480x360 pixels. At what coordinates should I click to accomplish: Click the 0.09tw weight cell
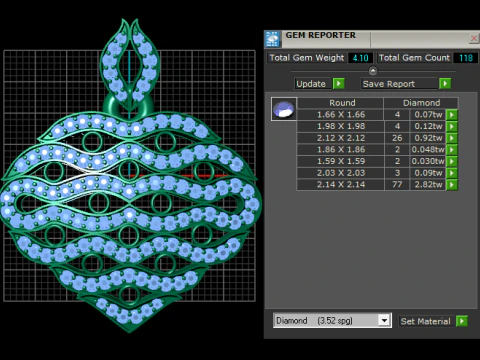tap(428, 173)
